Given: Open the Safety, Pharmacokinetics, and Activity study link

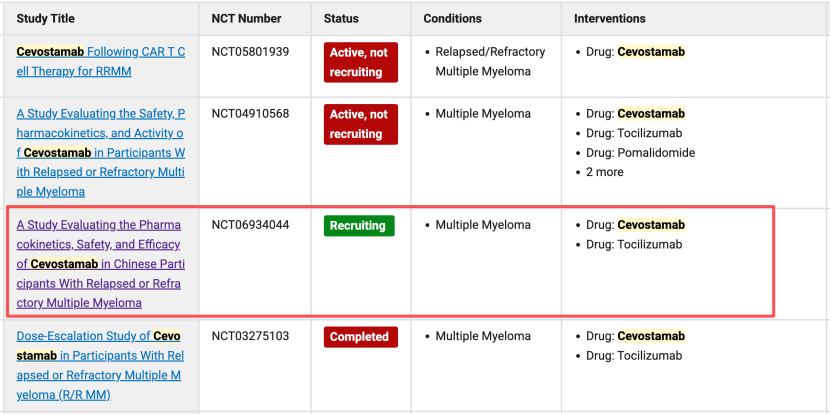Looking at the screenshot, I should 101,152.
